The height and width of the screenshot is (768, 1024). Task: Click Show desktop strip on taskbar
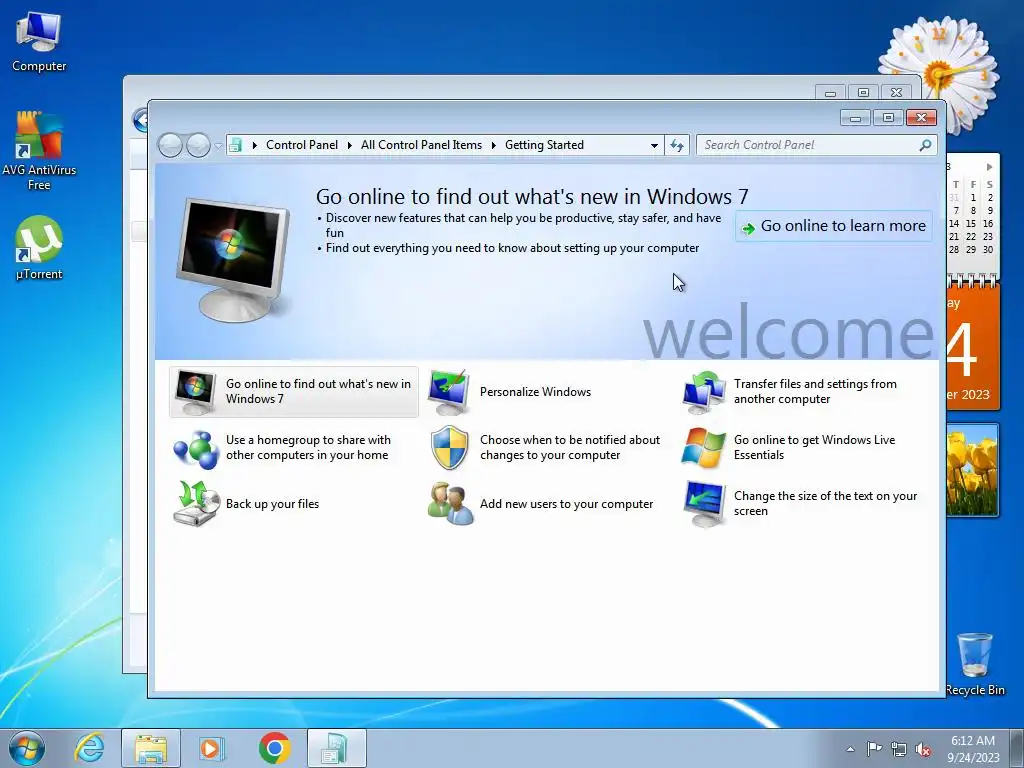(1017, 748)
